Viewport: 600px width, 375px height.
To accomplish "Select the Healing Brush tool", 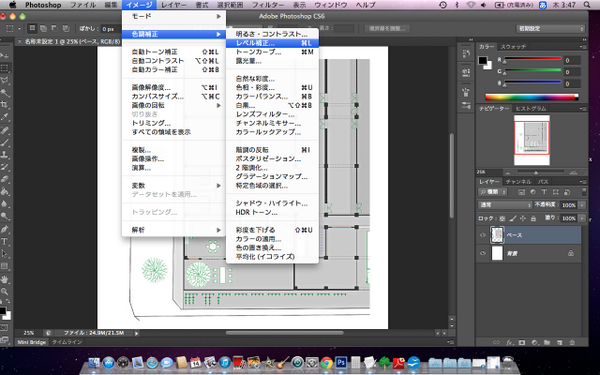I will click(5, 130).
